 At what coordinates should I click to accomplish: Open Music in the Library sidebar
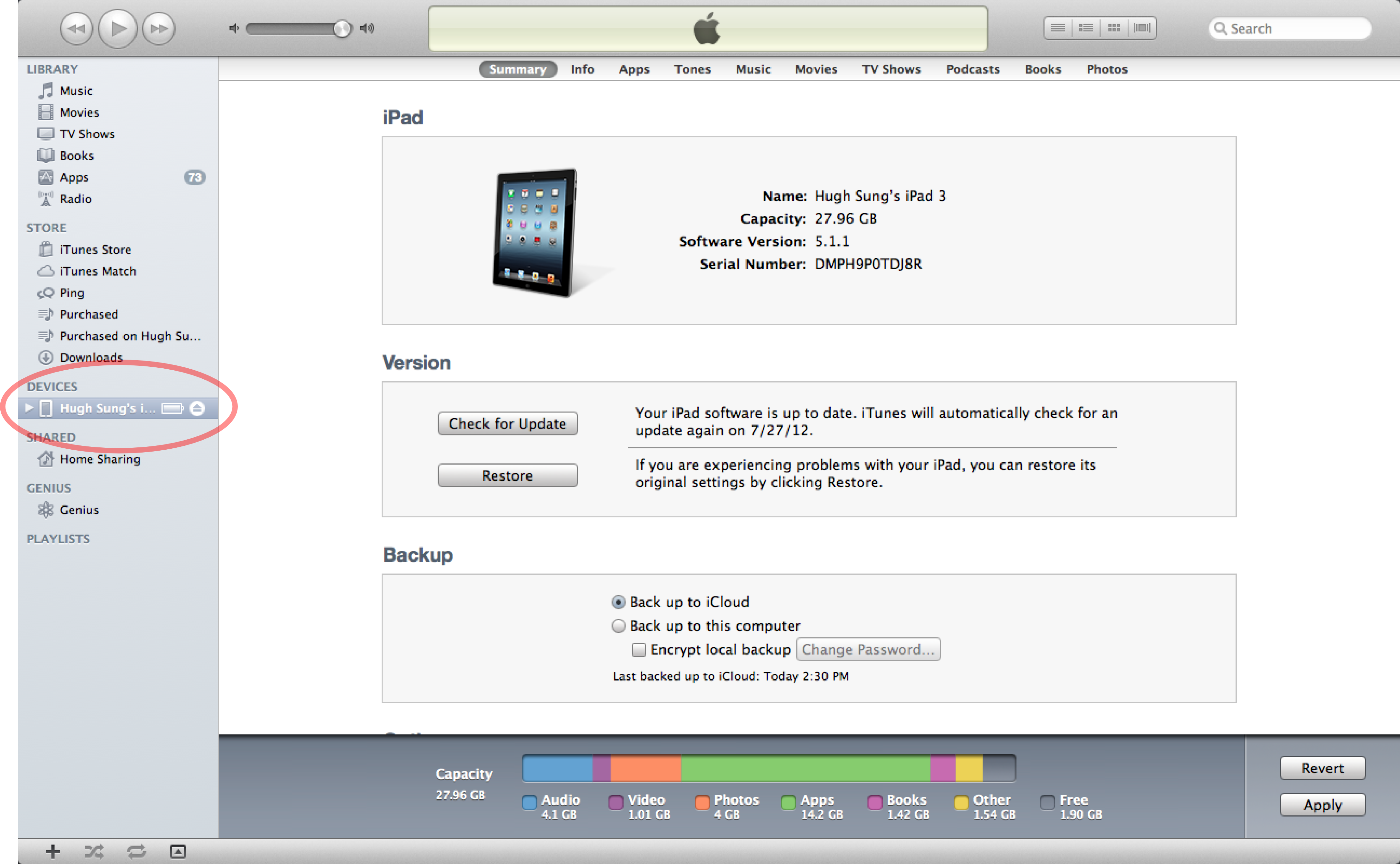click(117, 91)
